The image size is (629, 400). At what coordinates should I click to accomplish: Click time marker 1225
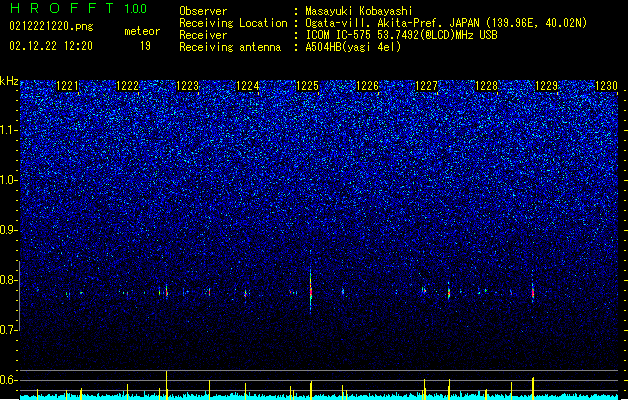307,86
